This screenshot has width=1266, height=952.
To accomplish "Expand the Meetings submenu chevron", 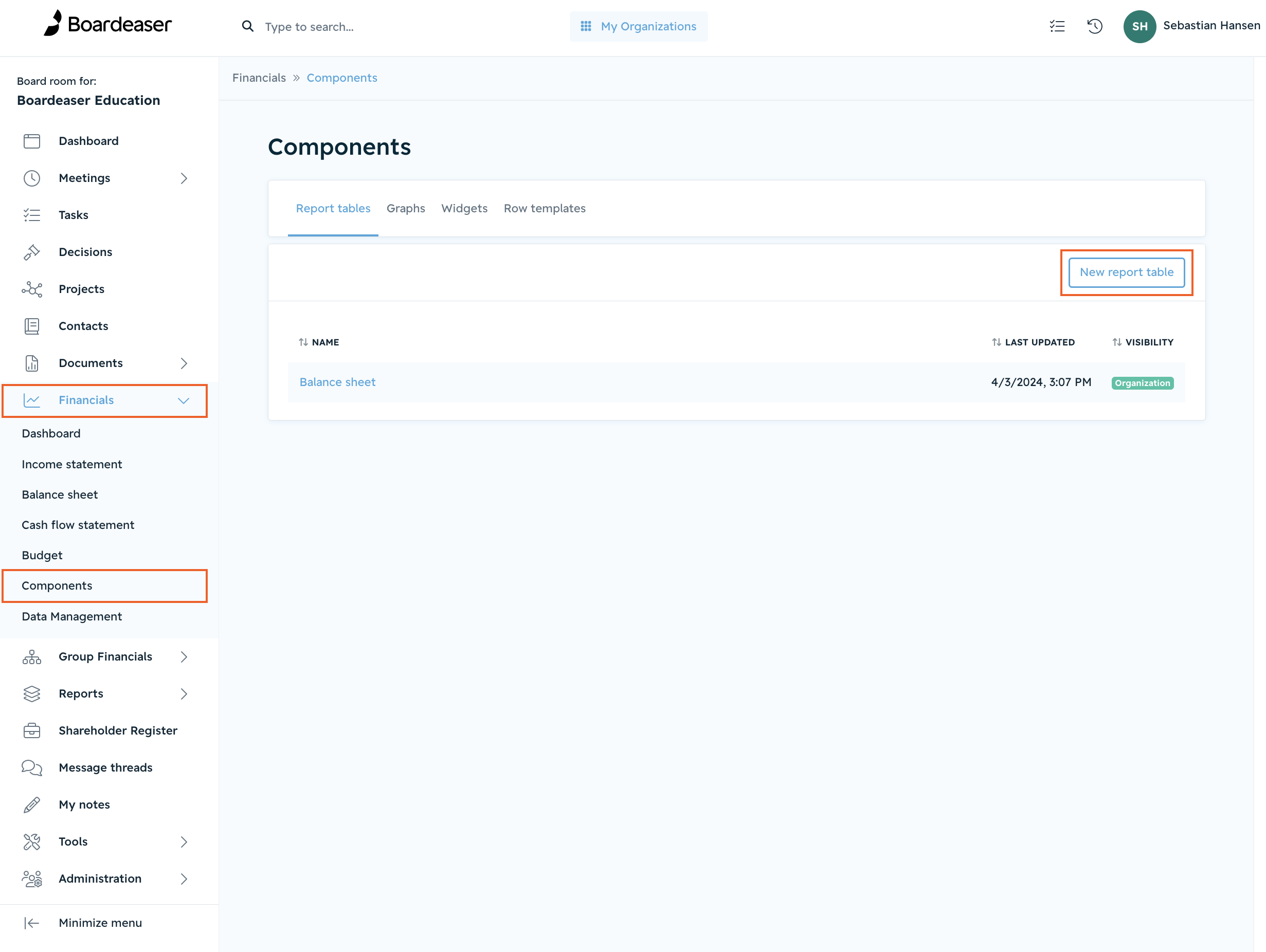I will tap(184, 178).
